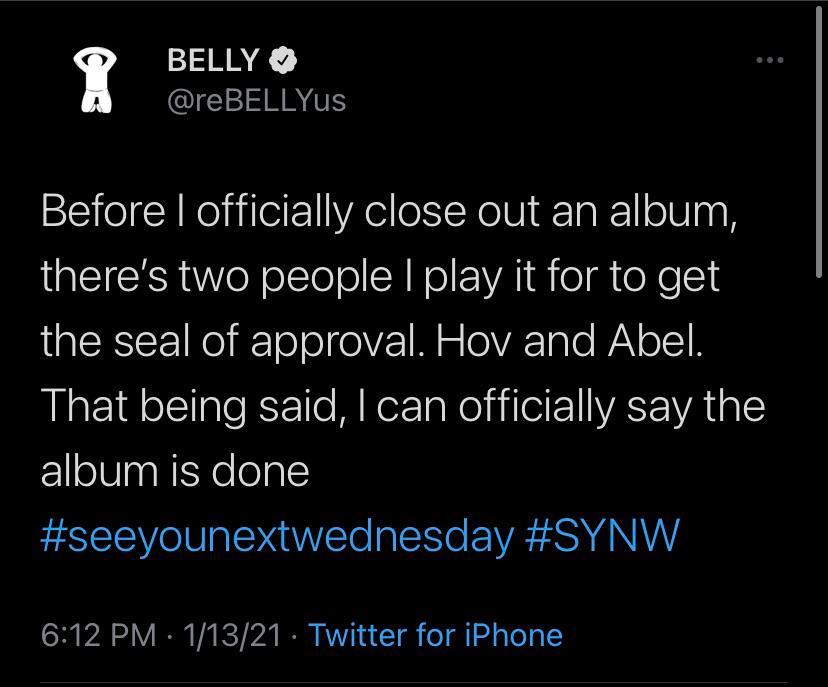
Task: Select the verified checkmark to view verification info
Action: pyautogui.click(x=283, y=60)
